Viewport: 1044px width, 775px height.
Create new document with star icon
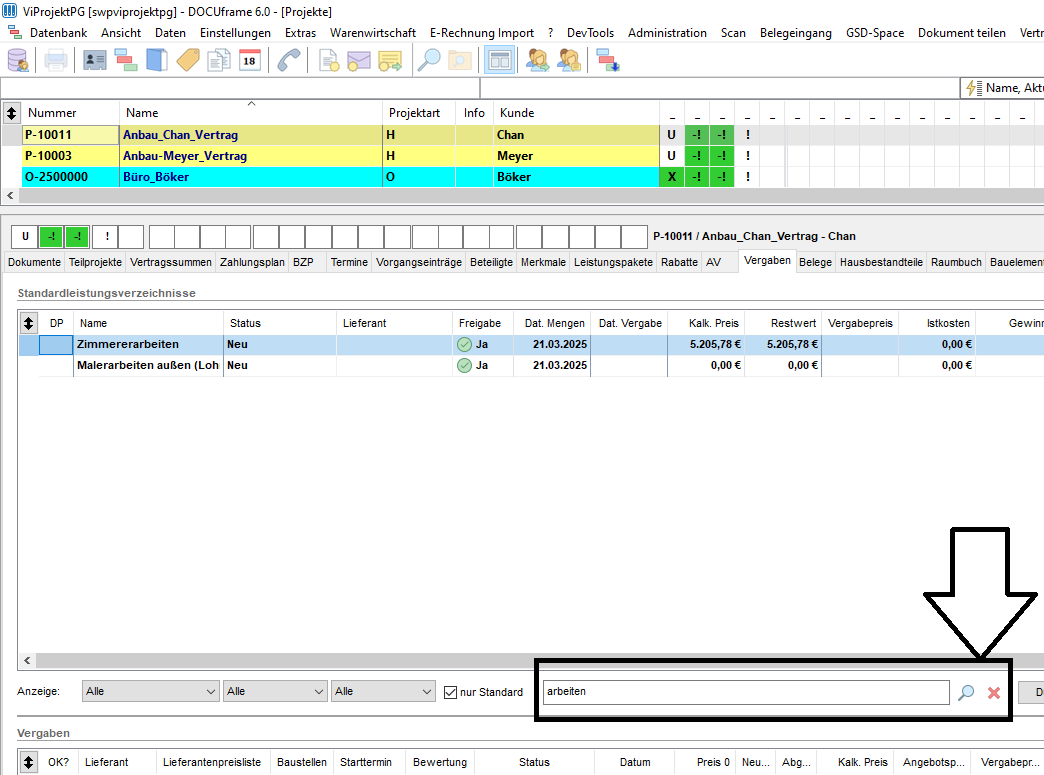328,61
